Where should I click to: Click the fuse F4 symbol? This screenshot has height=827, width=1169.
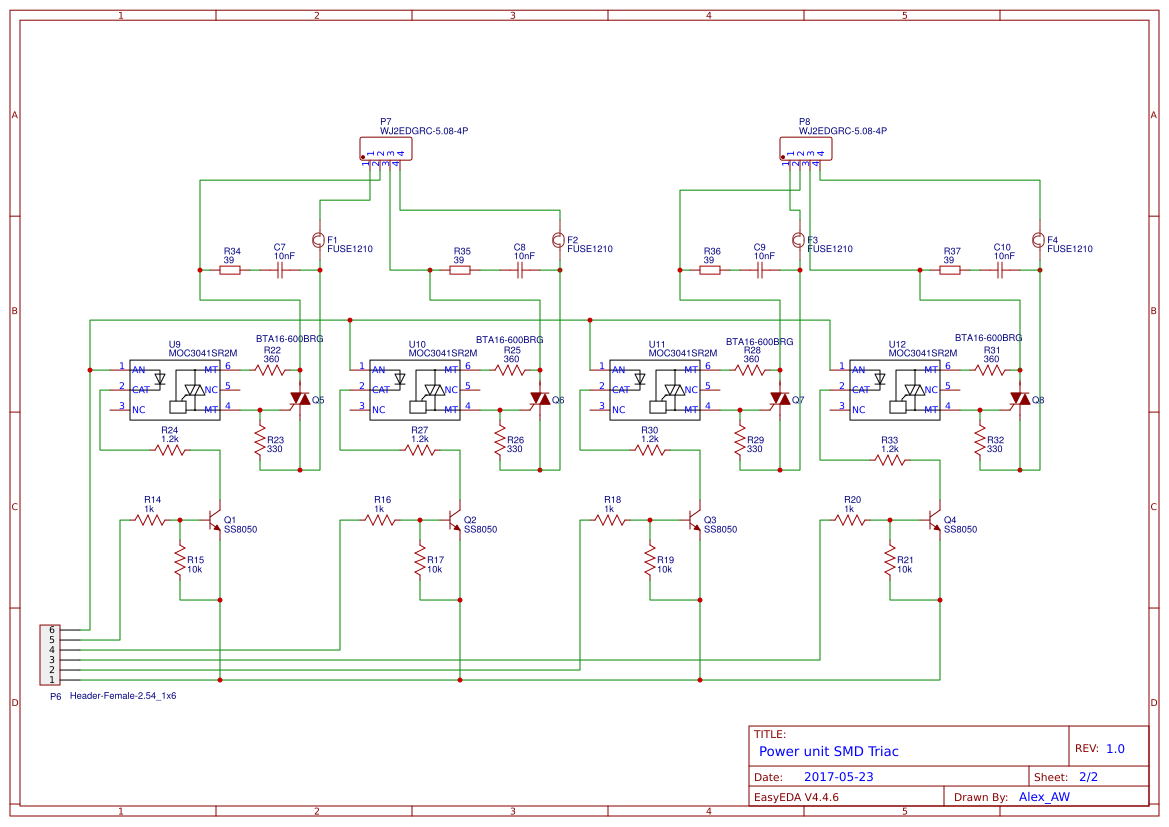click(1039, 240)
